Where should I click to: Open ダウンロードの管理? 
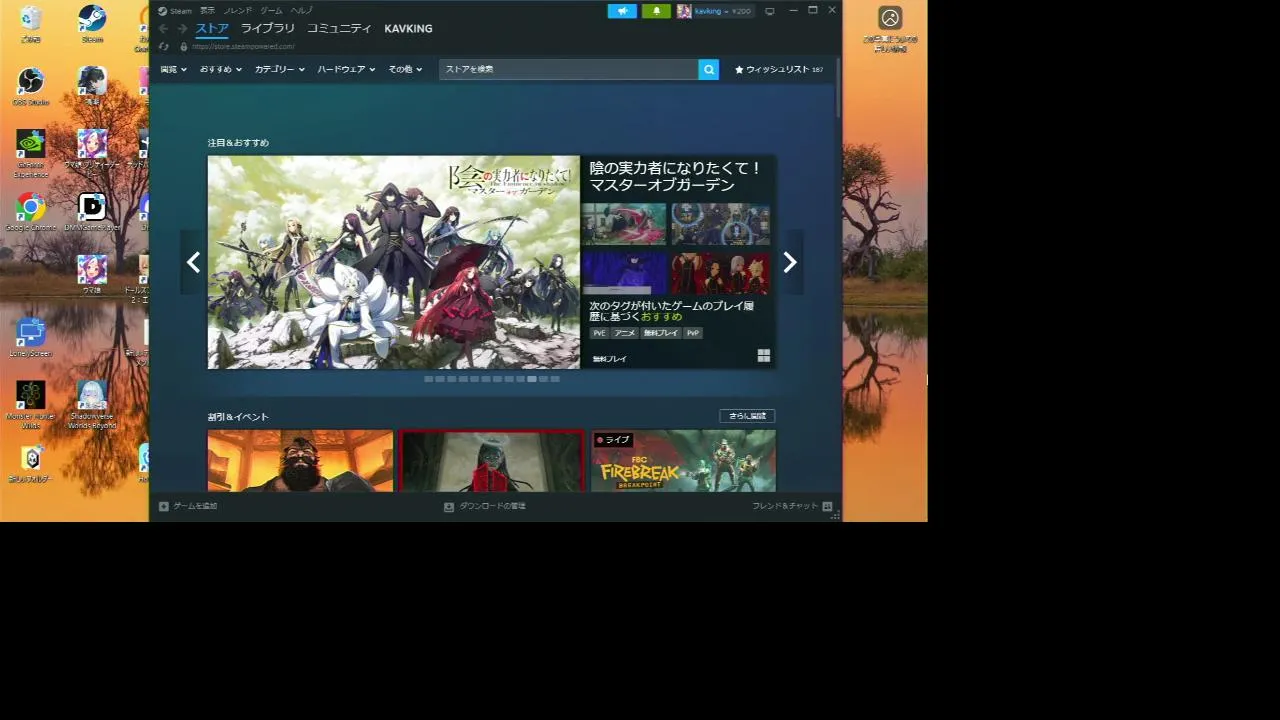[x=485, y=506]
